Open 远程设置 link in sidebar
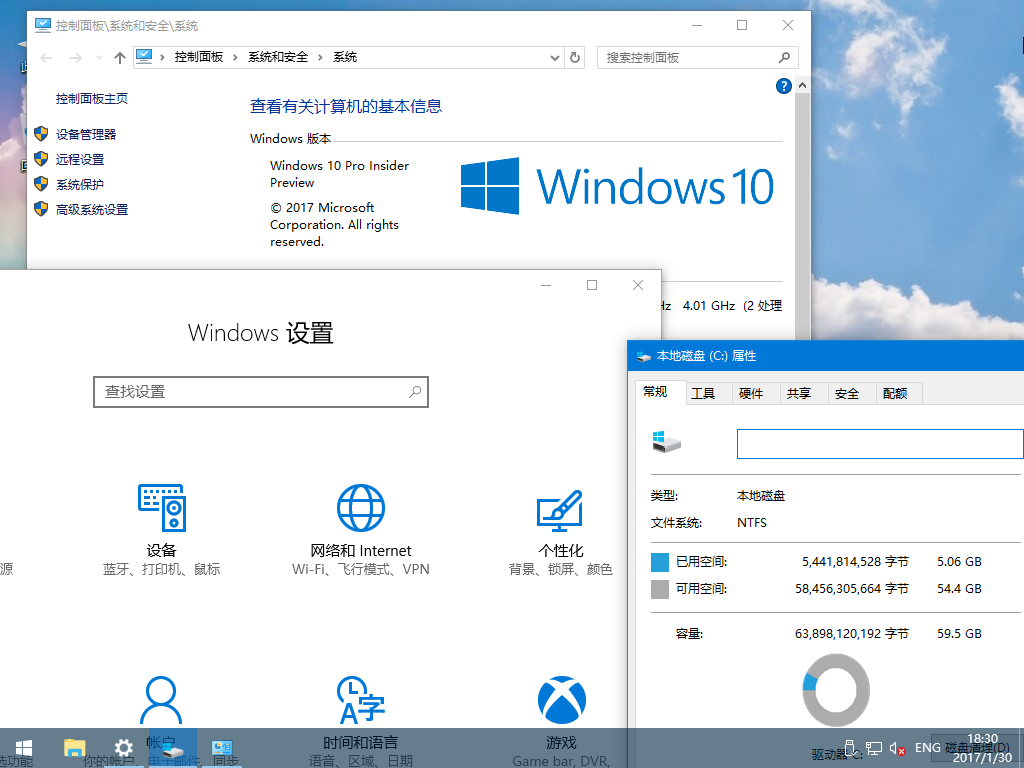1024x768 pixels. [x=80, y=159]
